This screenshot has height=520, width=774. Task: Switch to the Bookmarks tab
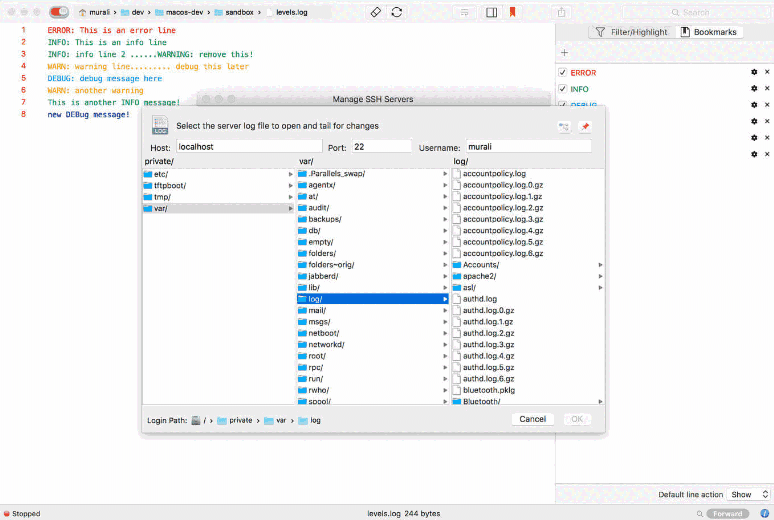[709, 32]
